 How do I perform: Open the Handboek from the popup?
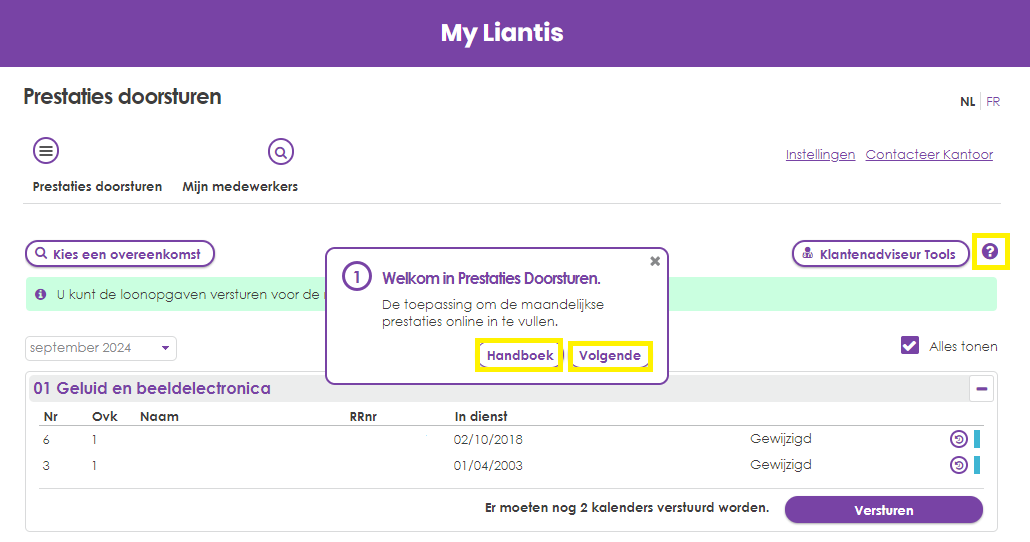pyautogui.click(x=519, y=356)
